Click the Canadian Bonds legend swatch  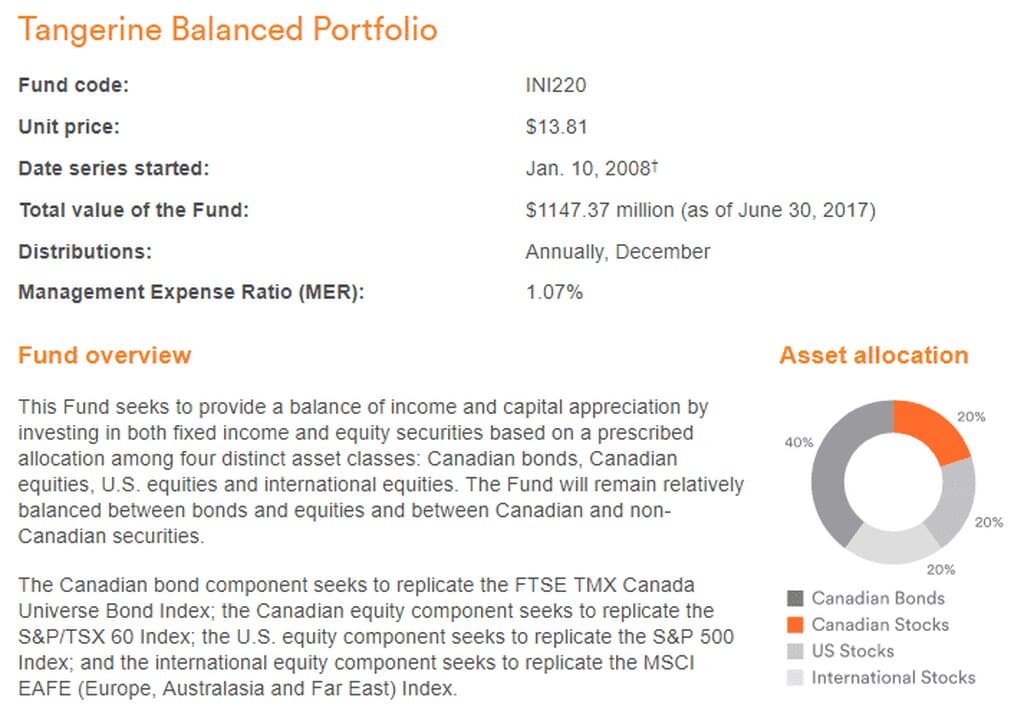pos(795,598)
